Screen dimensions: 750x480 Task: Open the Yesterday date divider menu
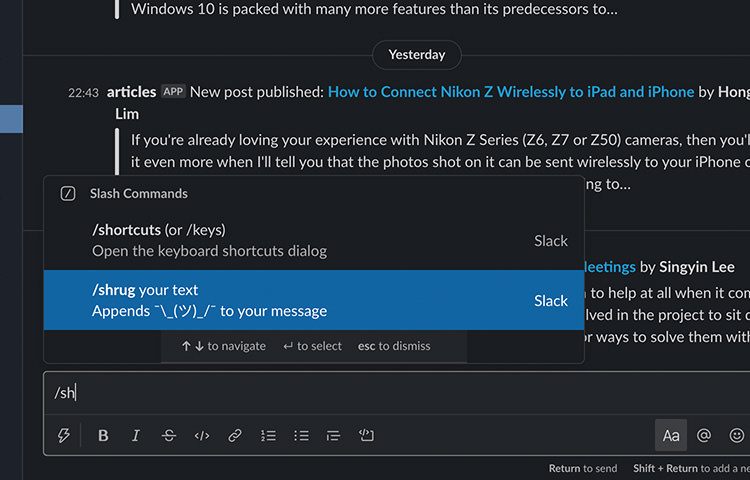coord(417,55)
